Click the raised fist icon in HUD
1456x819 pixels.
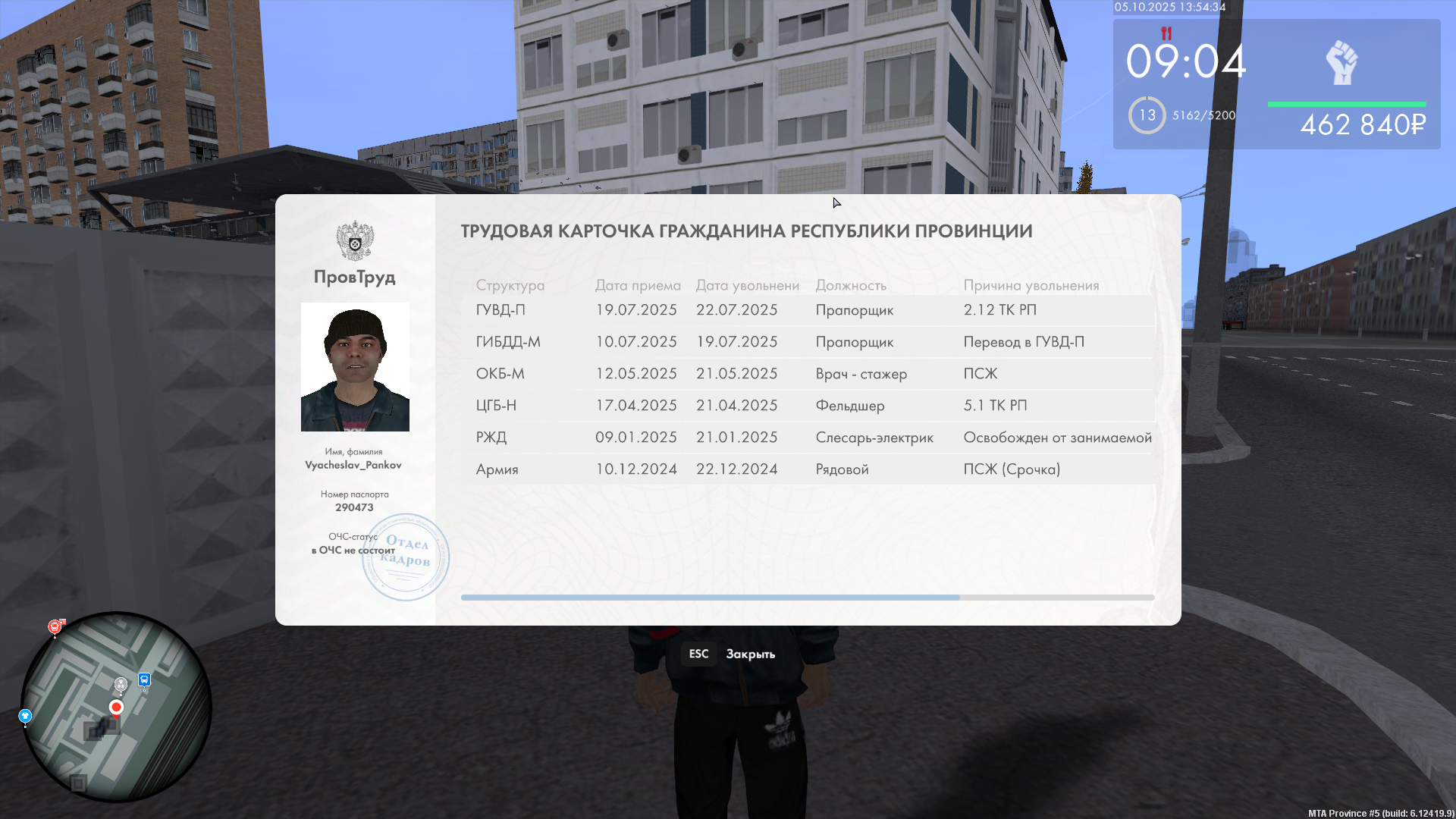pyautogui.click(x=1341, y=62)
